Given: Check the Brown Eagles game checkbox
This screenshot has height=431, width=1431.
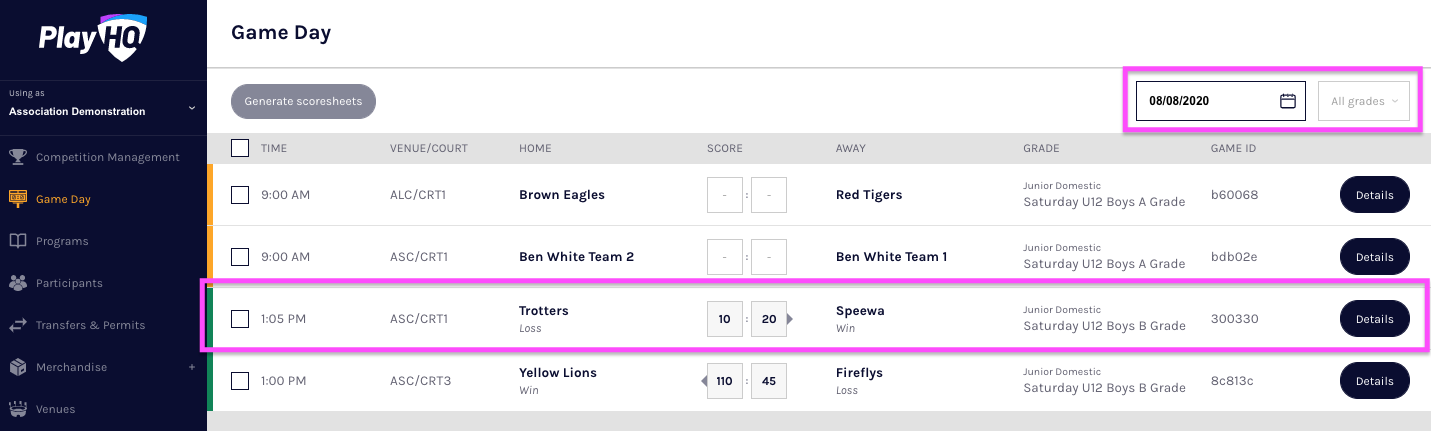Looking at the screenshot, I should 240,195.
